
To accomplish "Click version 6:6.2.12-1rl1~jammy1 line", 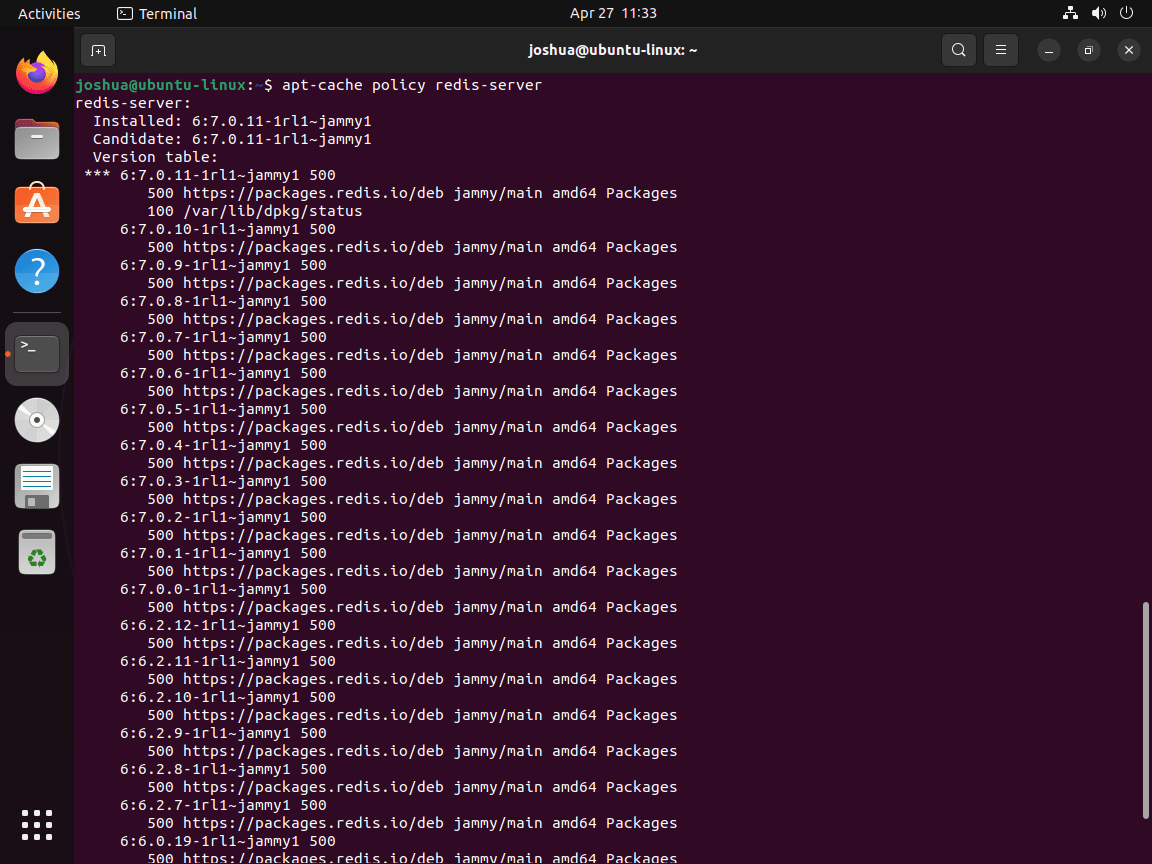I will pyautogui.click(x=228, y=625).
